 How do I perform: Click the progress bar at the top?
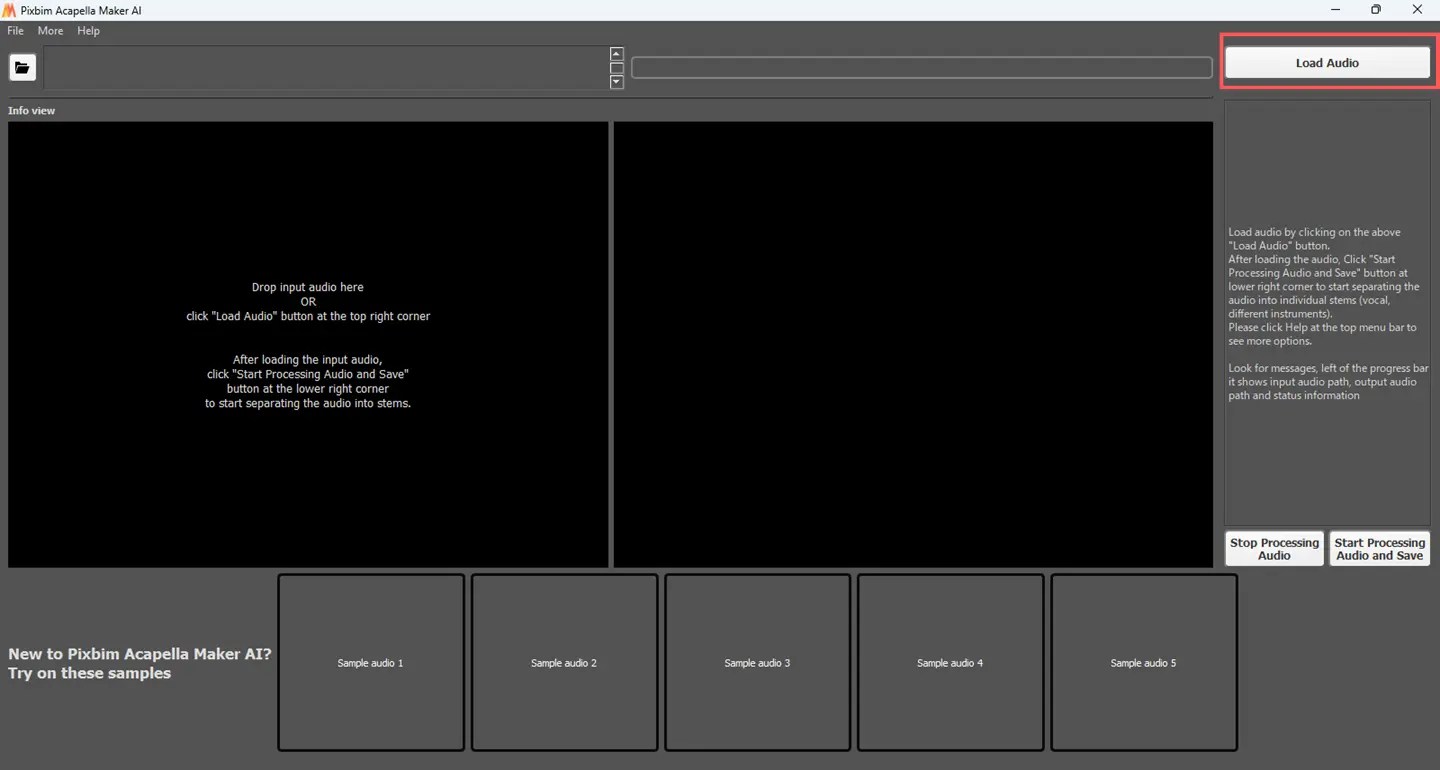click(x=921, y=68)
